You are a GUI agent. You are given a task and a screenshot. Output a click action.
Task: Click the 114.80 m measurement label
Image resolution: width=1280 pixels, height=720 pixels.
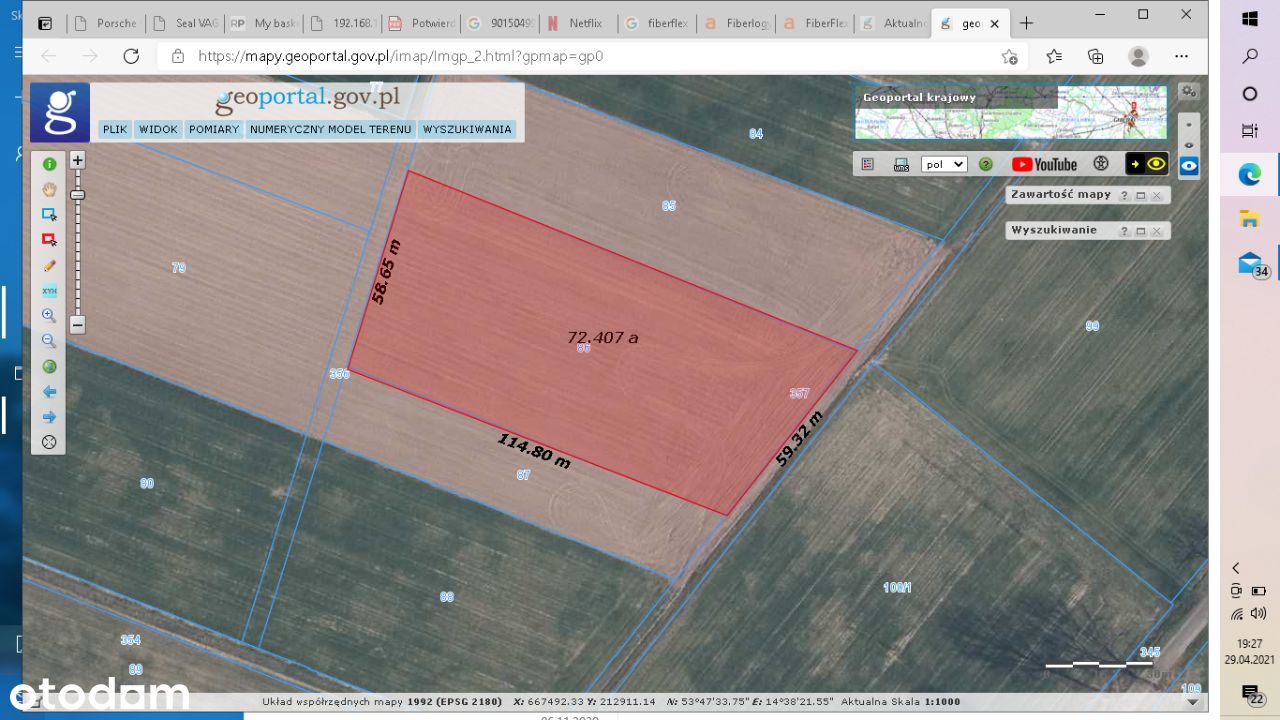point(534,450)
